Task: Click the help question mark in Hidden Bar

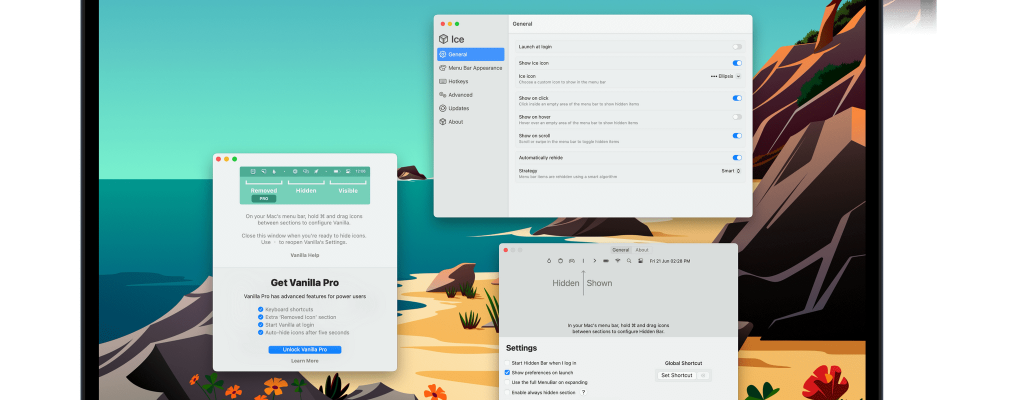Action: point(584,392)
